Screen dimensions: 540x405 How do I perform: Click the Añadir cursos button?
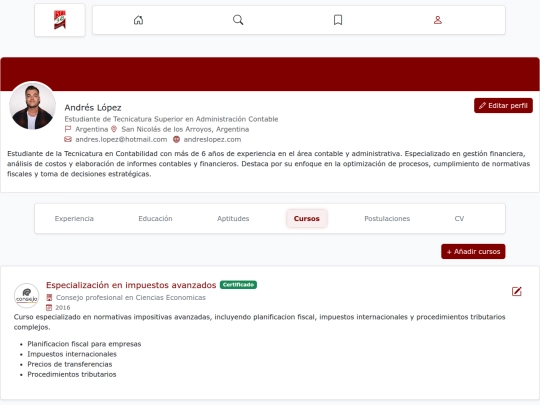tap(473, 251)
